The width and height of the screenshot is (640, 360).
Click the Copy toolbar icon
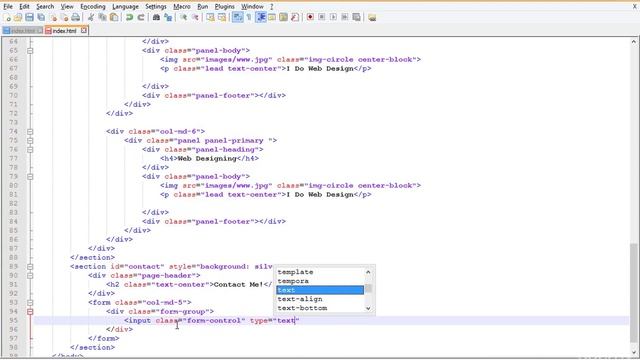[x=102, y=17]
